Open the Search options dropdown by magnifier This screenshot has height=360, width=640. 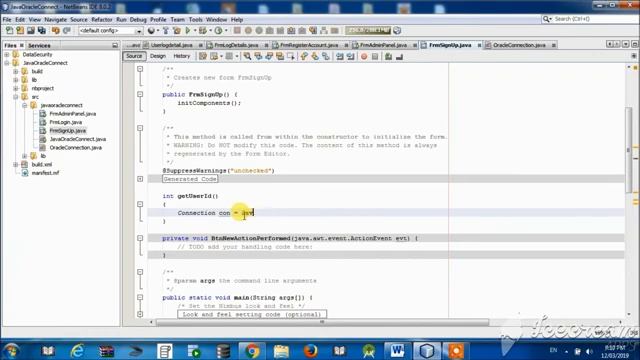coord(547,19)
